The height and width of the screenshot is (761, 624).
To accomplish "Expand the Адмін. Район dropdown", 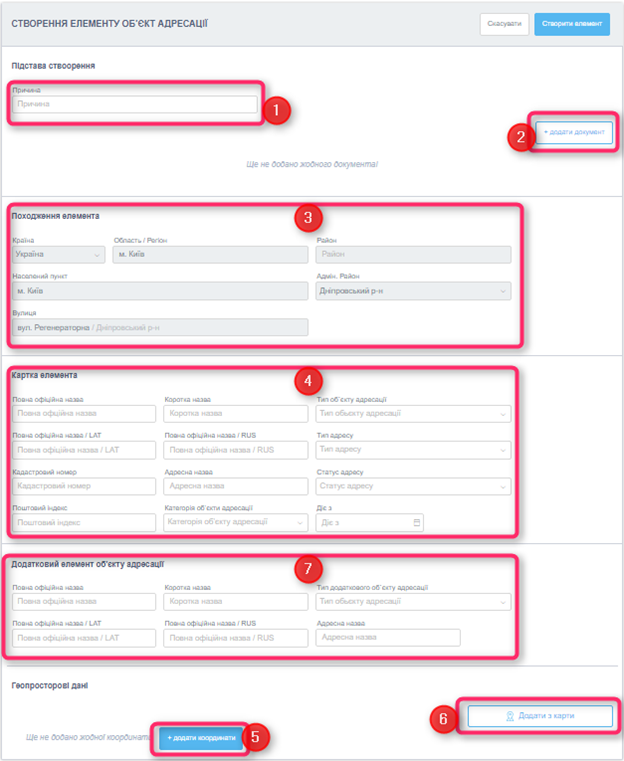I will pos(412,291).
